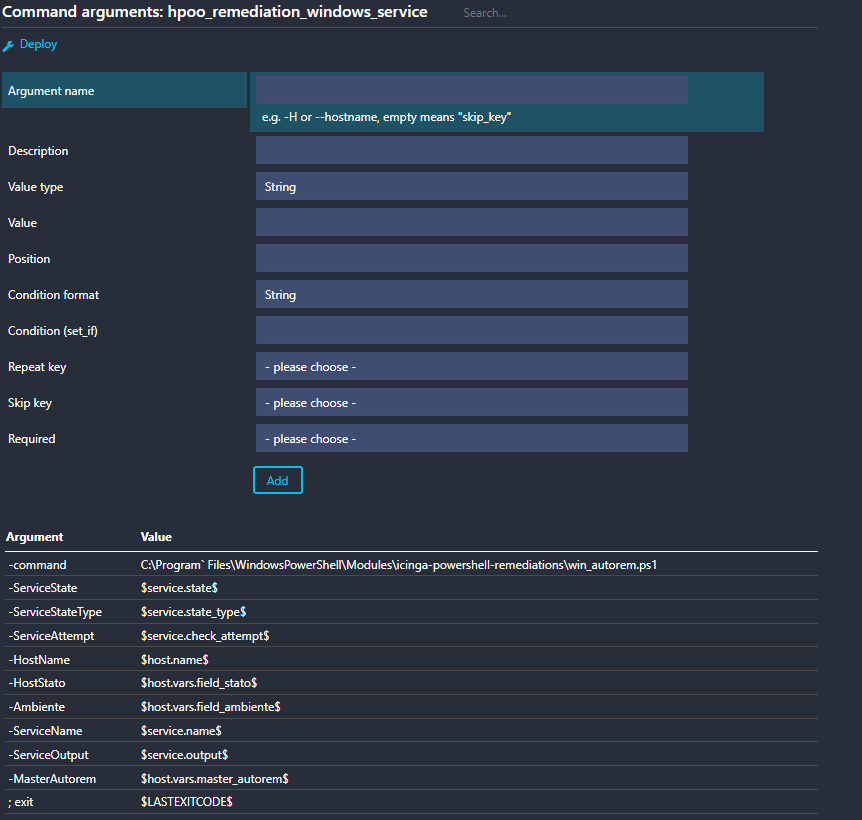Open the Repeat key dropdown
The image size is (862, 820).
(x=471, y=366)
